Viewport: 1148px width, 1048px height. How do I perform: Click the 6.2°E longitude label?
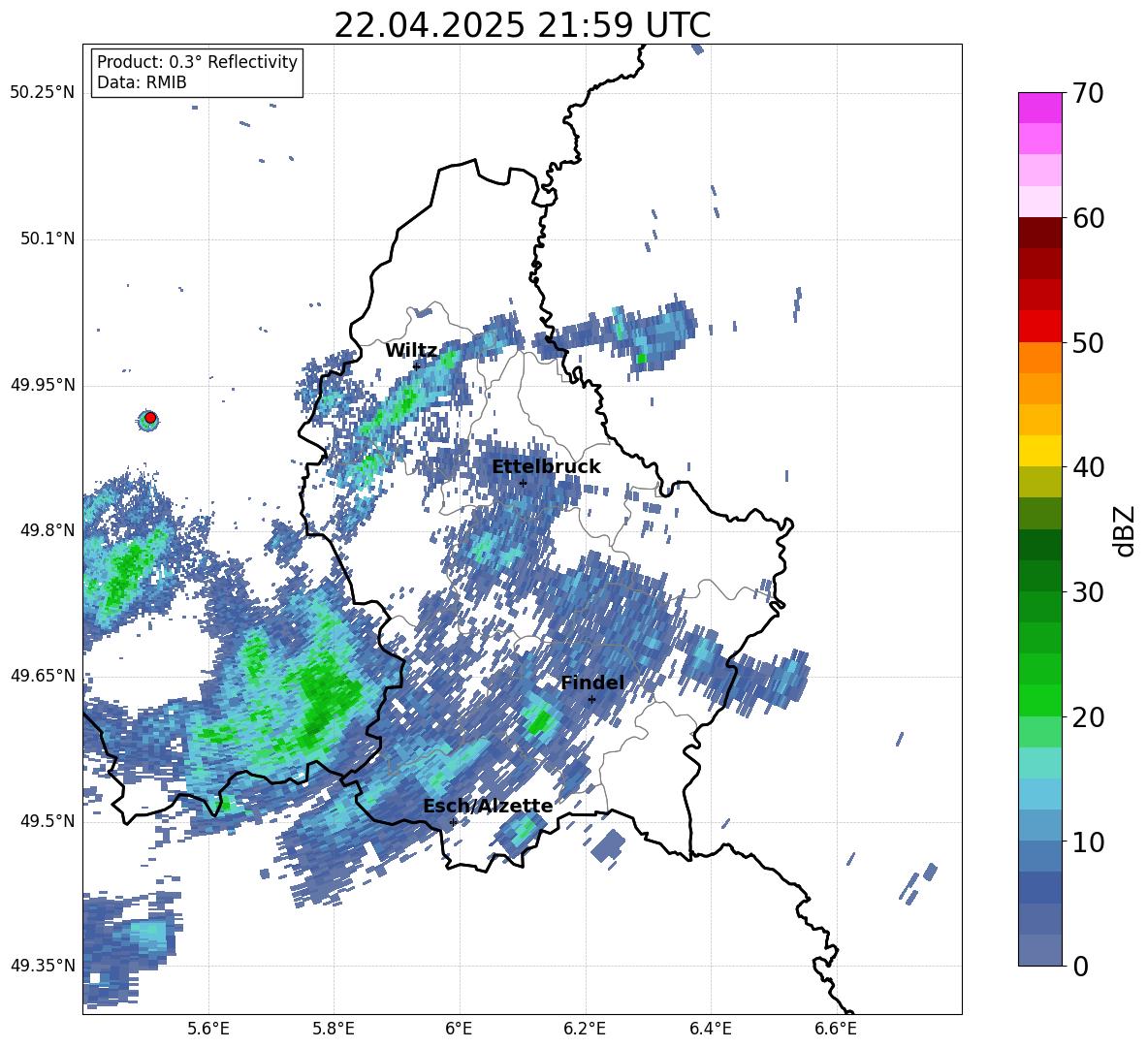click(x=585, y=1029)
